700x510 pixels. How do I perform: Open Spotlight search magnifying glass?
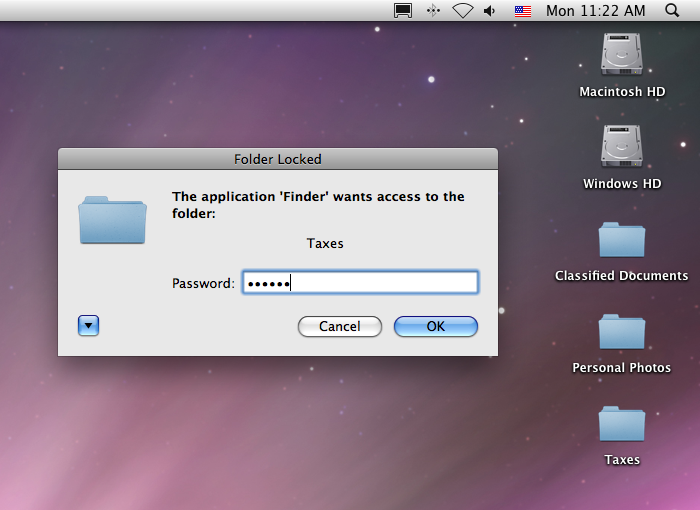(672, 10)
